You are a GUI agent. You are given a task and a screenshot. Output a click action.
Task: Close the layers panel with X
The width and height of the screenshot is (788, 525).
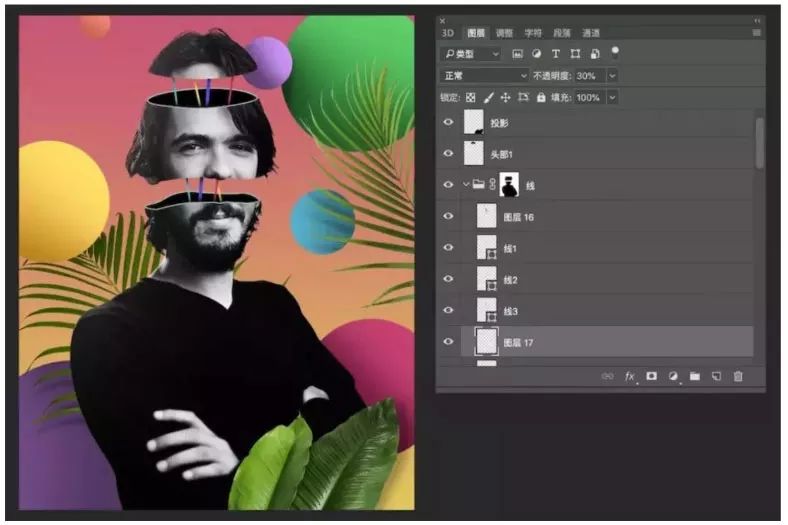(442, 21)
